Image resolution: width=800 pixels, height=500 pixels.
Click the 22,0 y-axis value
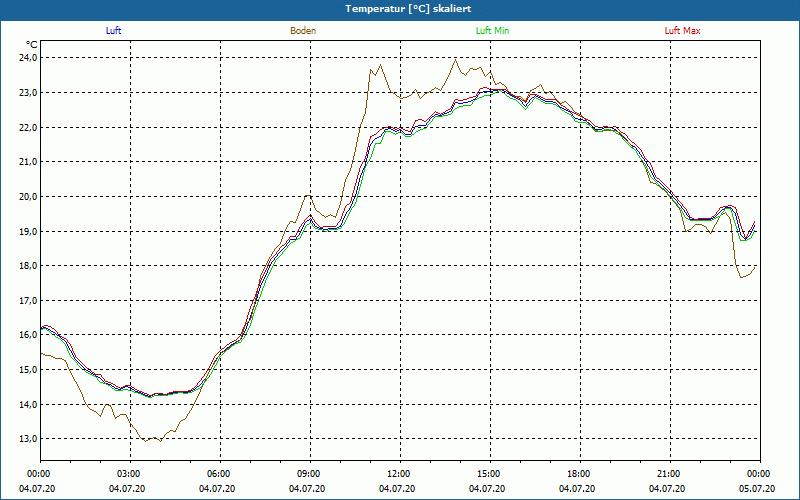tap(28, 128)
